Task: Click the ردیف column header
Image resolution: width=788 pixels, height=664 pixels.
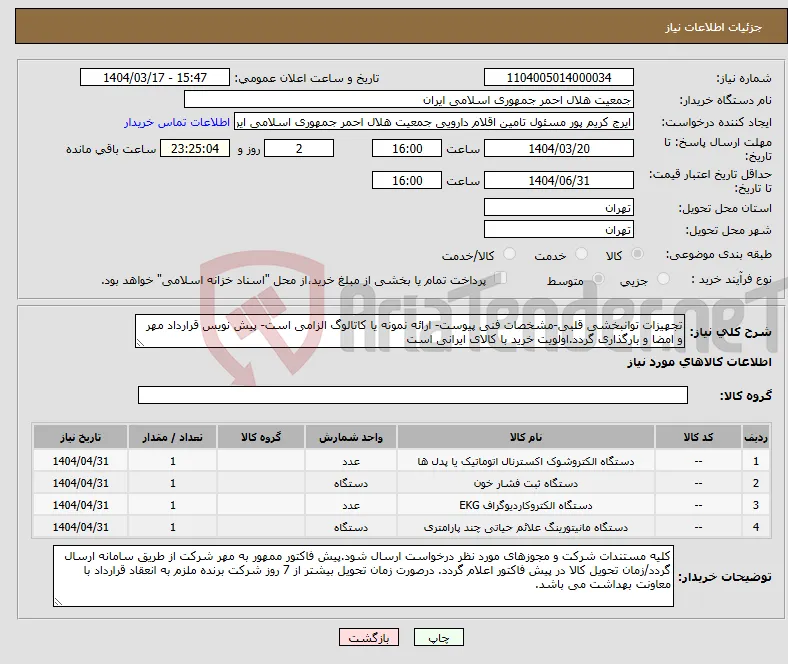Action: point(756,437)
